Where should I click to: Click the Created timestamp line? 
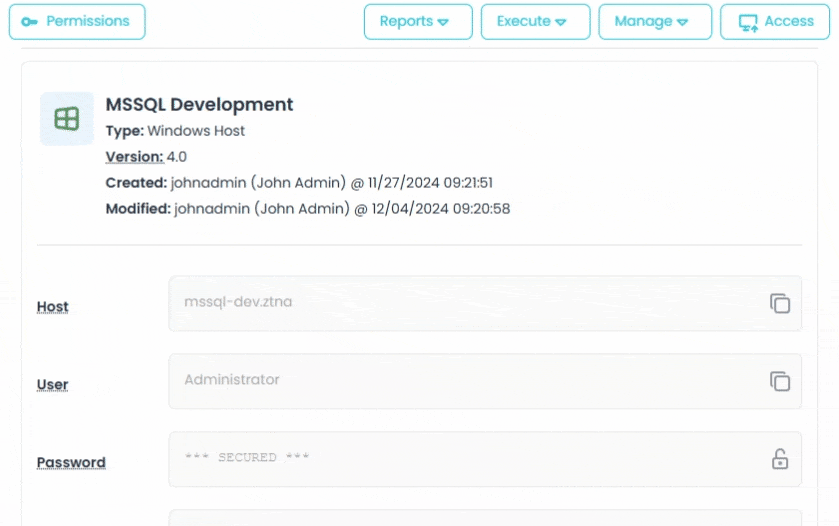[x=299, y=183]
